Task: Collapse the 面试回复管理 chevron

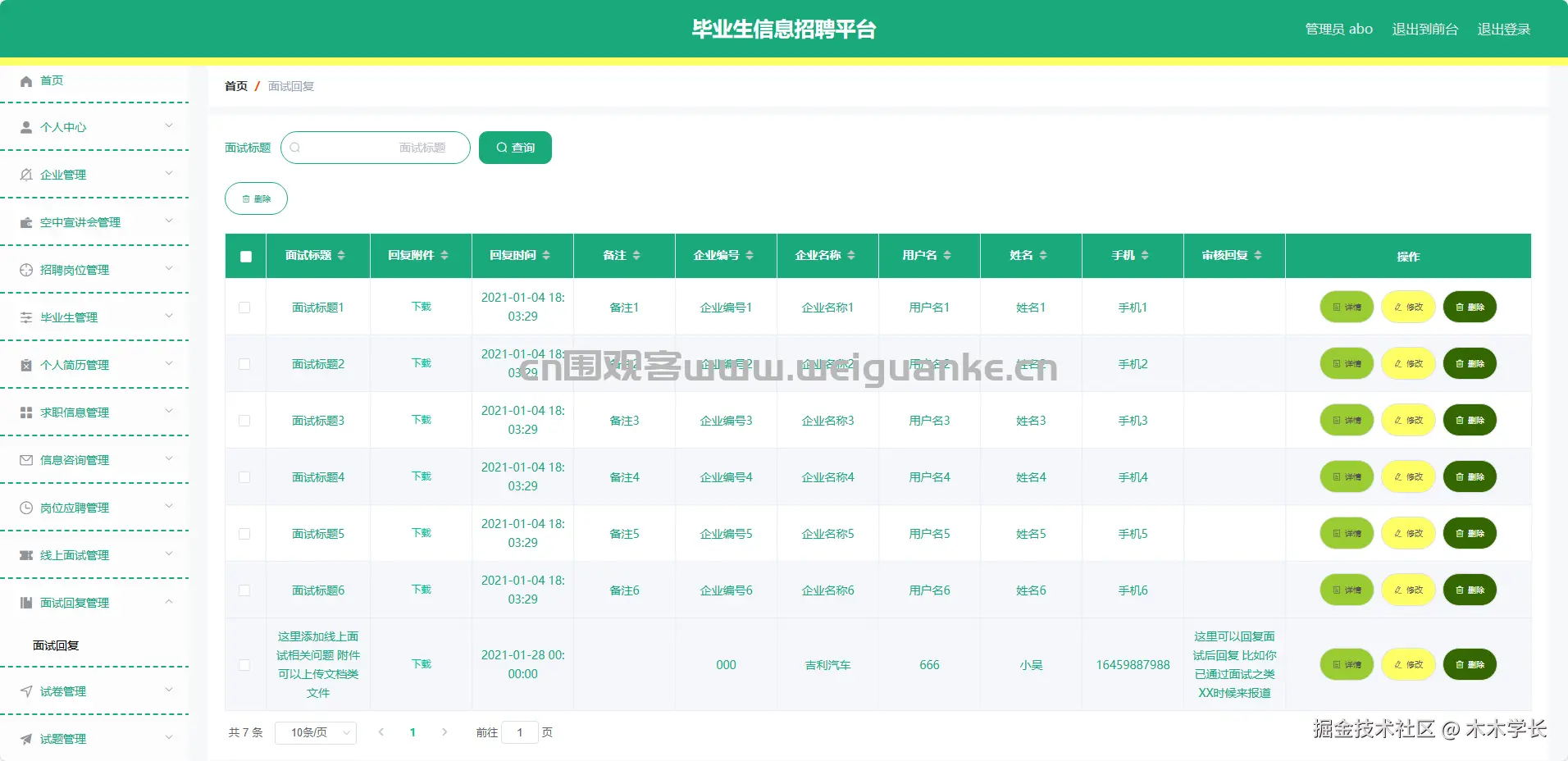Action: [169, 601]
